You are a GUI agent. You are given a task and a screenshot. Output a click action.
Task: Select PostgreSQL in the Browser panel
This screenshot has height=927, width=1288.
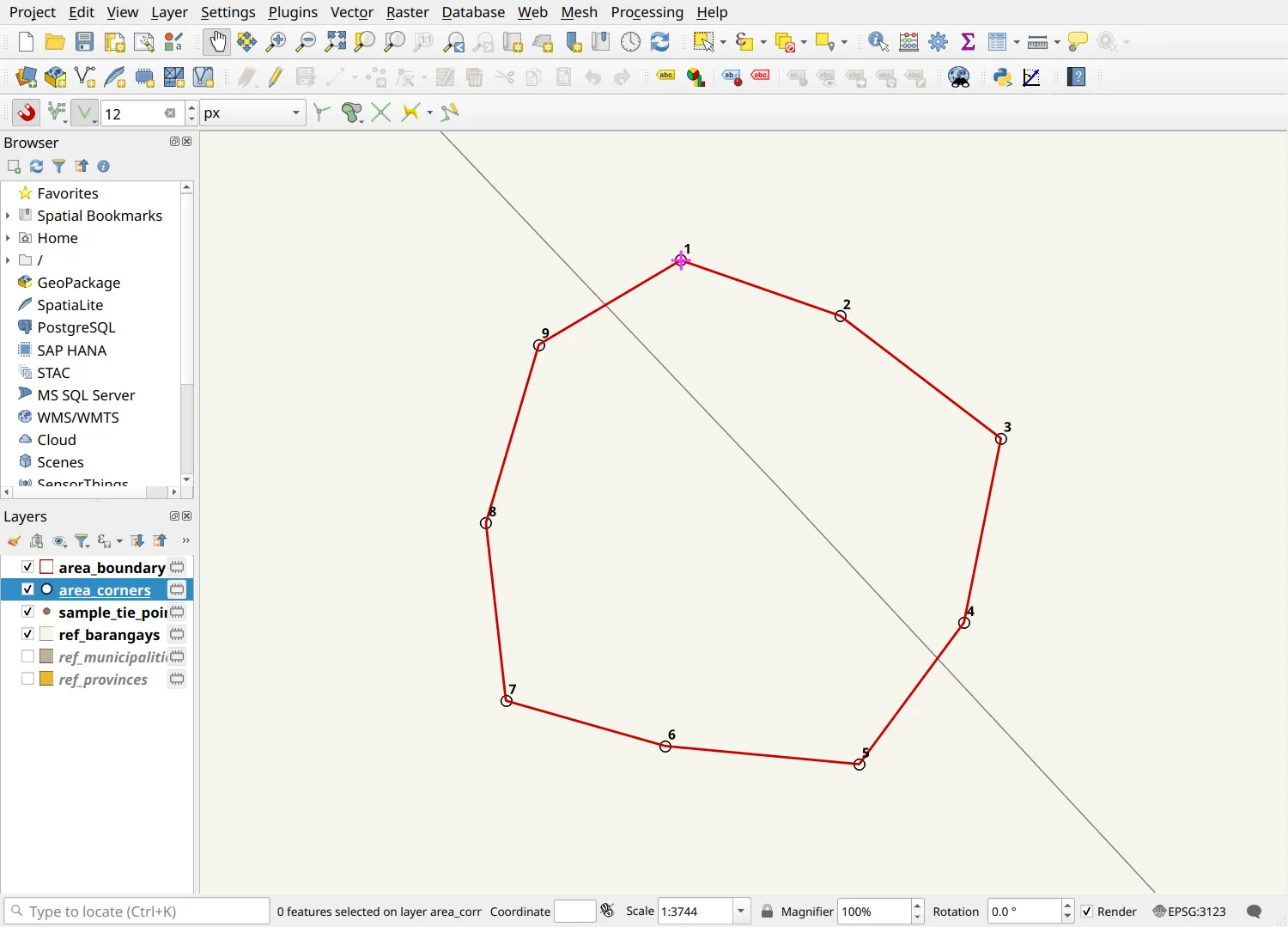click(x=76, y=327)
